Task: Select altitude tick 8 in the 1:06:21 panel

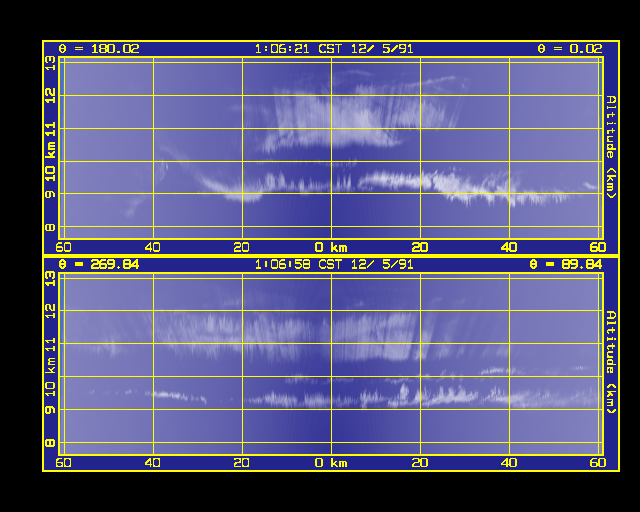Action: [50, 227]
